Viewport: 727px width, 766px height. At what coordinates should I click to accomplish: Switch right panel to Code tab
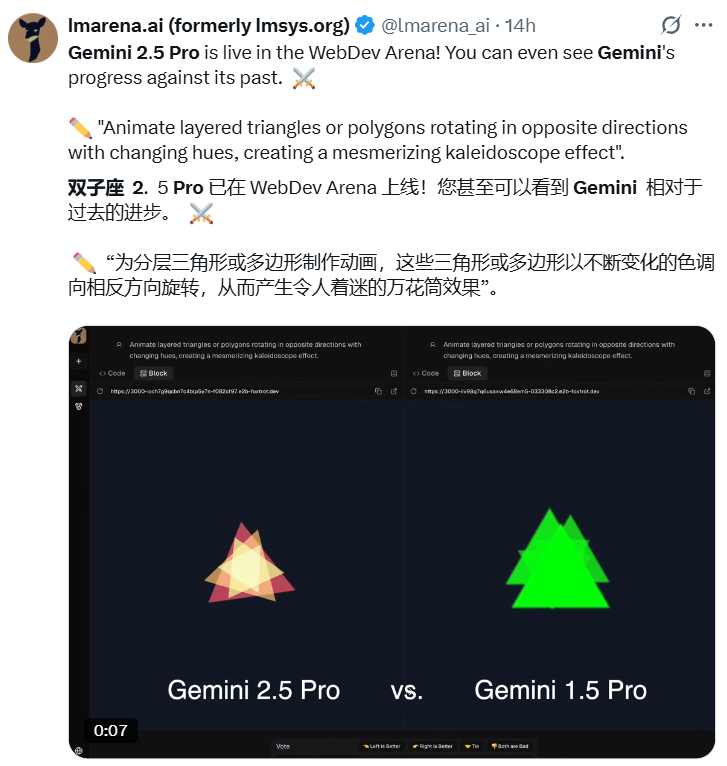(426, 373)
